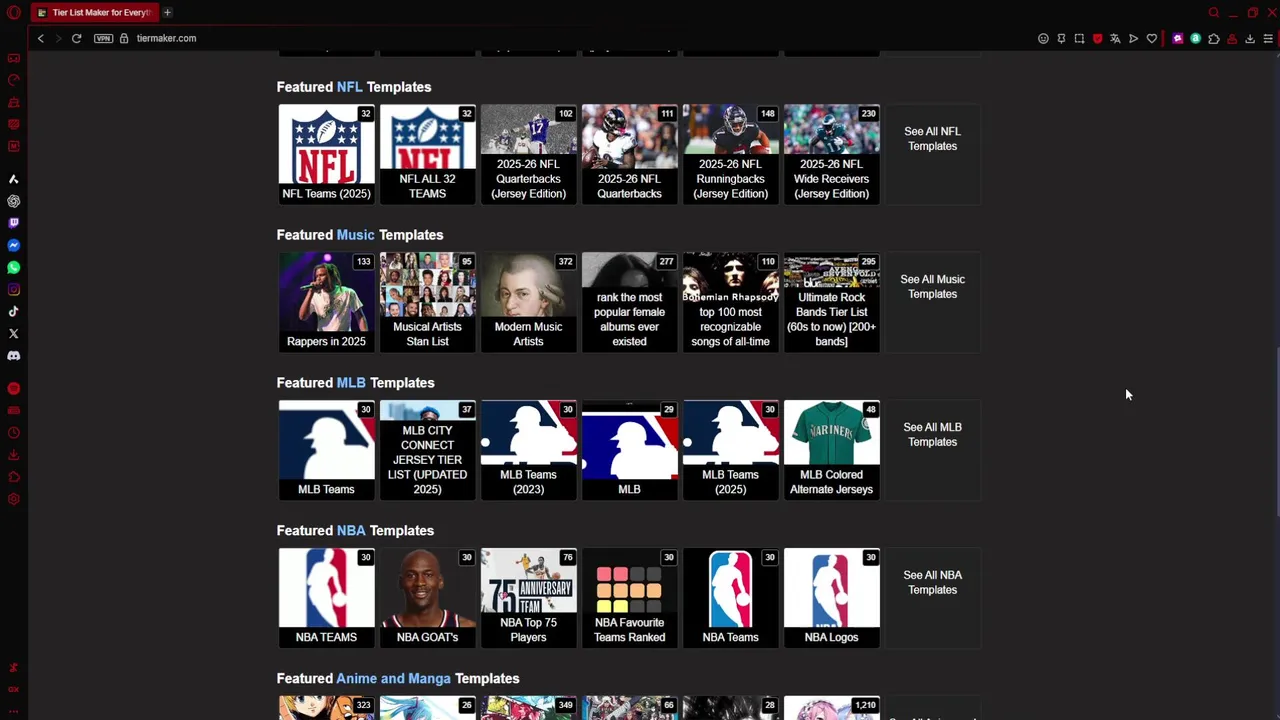Open ChatGPT in the sidebar
The width and height of the screenshot is (1280, 720).
click(14, 201)
